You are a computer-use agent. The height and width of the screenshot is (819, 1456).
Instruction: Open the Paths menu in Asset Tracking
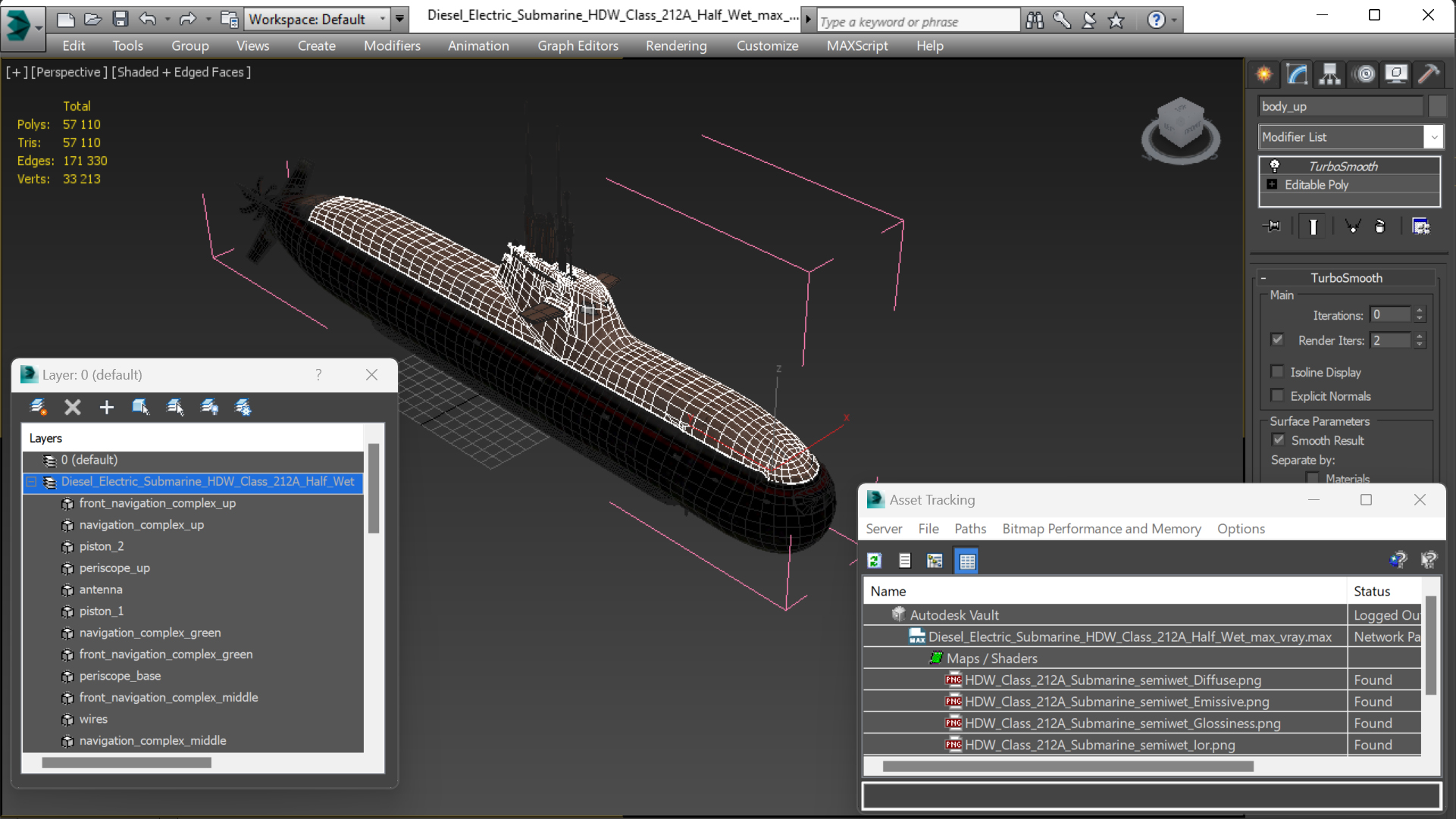(969, 529)
